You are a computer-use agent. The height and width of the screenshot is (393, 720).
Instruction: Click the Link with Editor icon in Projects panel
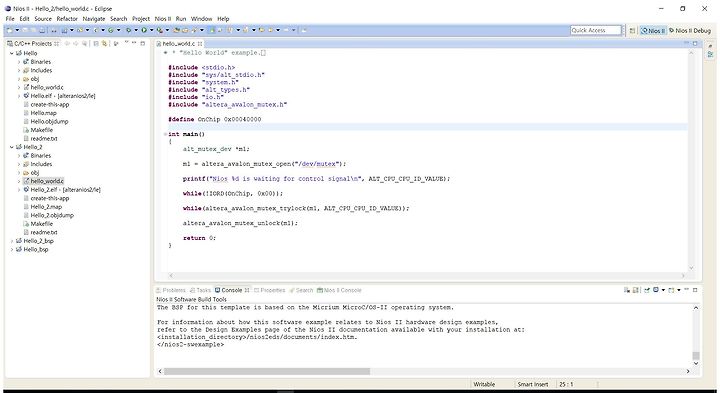104,43
